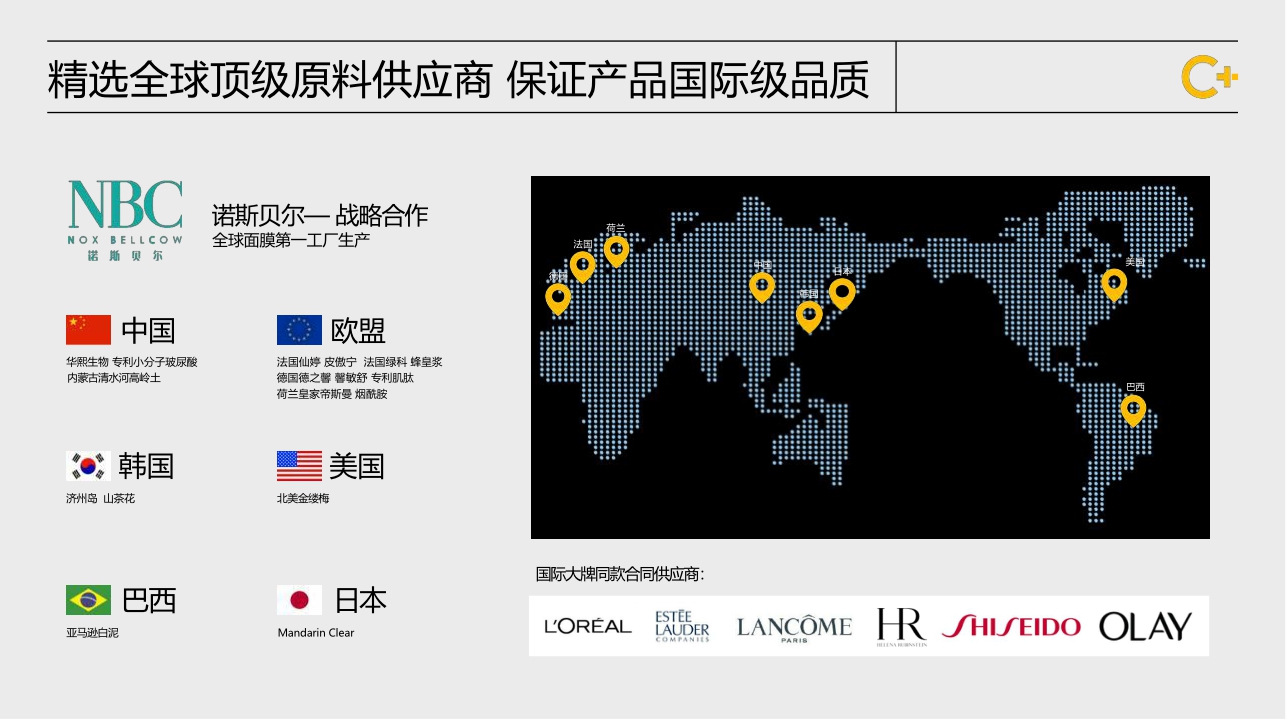
Task: Click the red SHISEIDO wordmark
Action: (x=1012, y=625)
